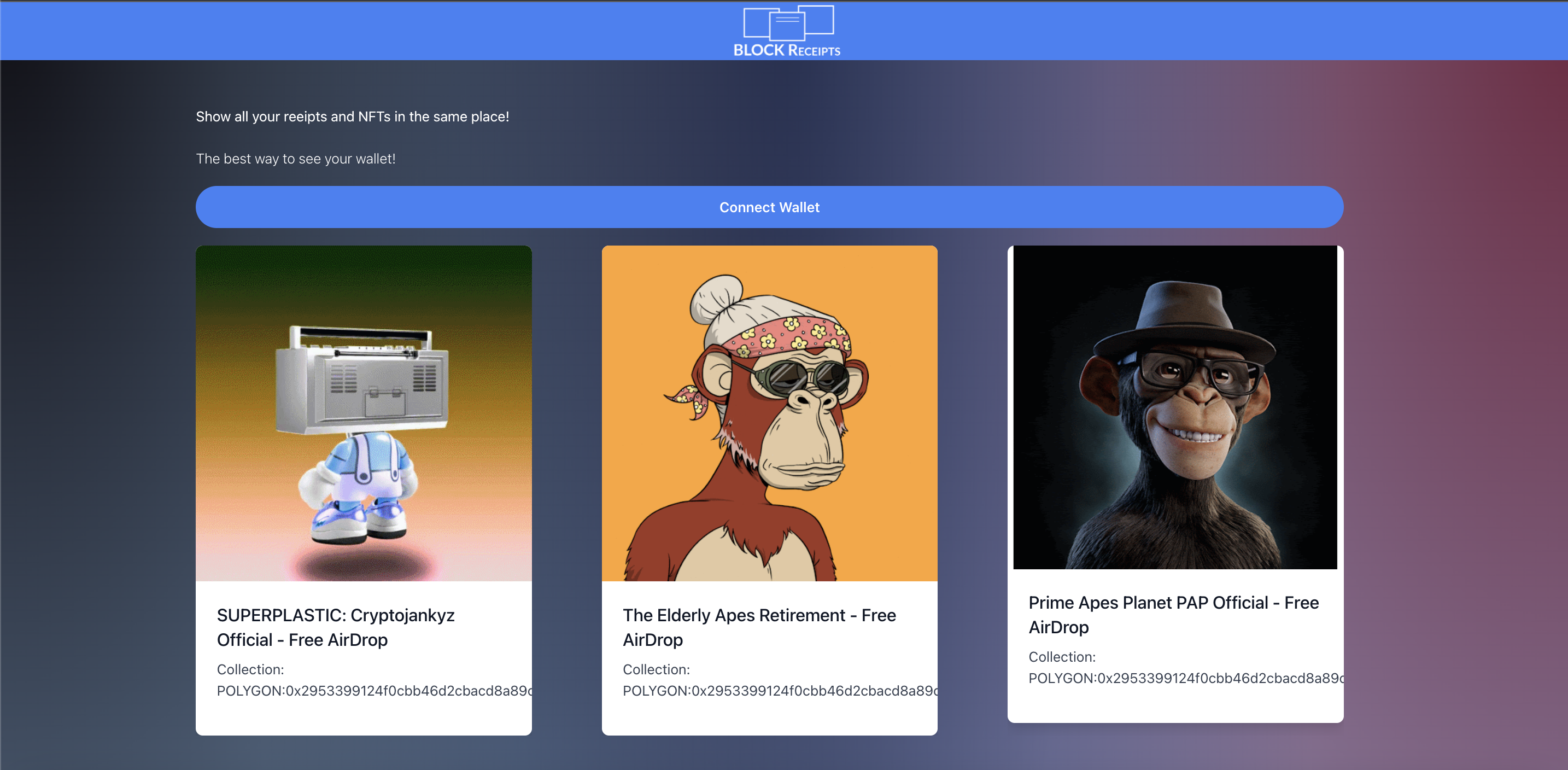1568x770 pixels.
Task: Click Collection label on Elderly Apes card
Action: (x=656, y=669)
